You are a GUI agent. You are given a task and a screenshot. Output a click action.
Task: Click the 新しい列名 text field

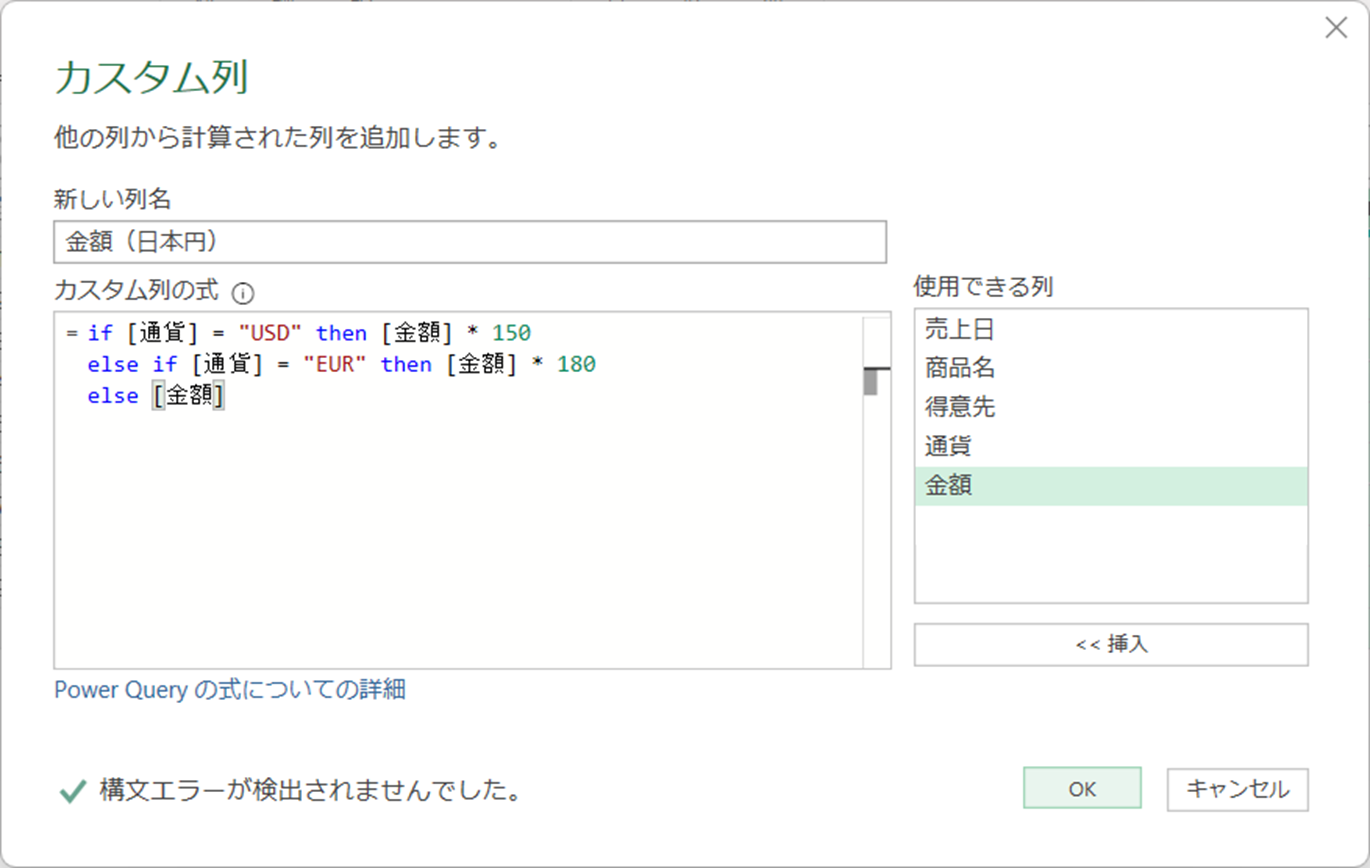[469, 242]
